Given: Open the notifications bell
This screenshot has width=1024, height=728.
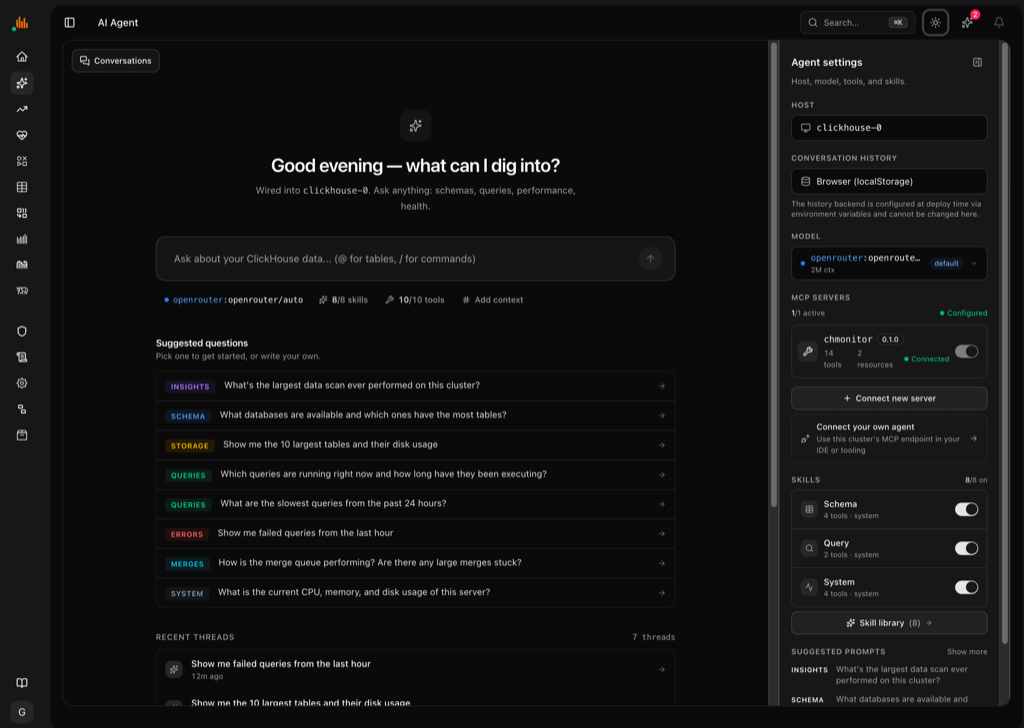Looking at the screenshot, I should click(999, 23).
